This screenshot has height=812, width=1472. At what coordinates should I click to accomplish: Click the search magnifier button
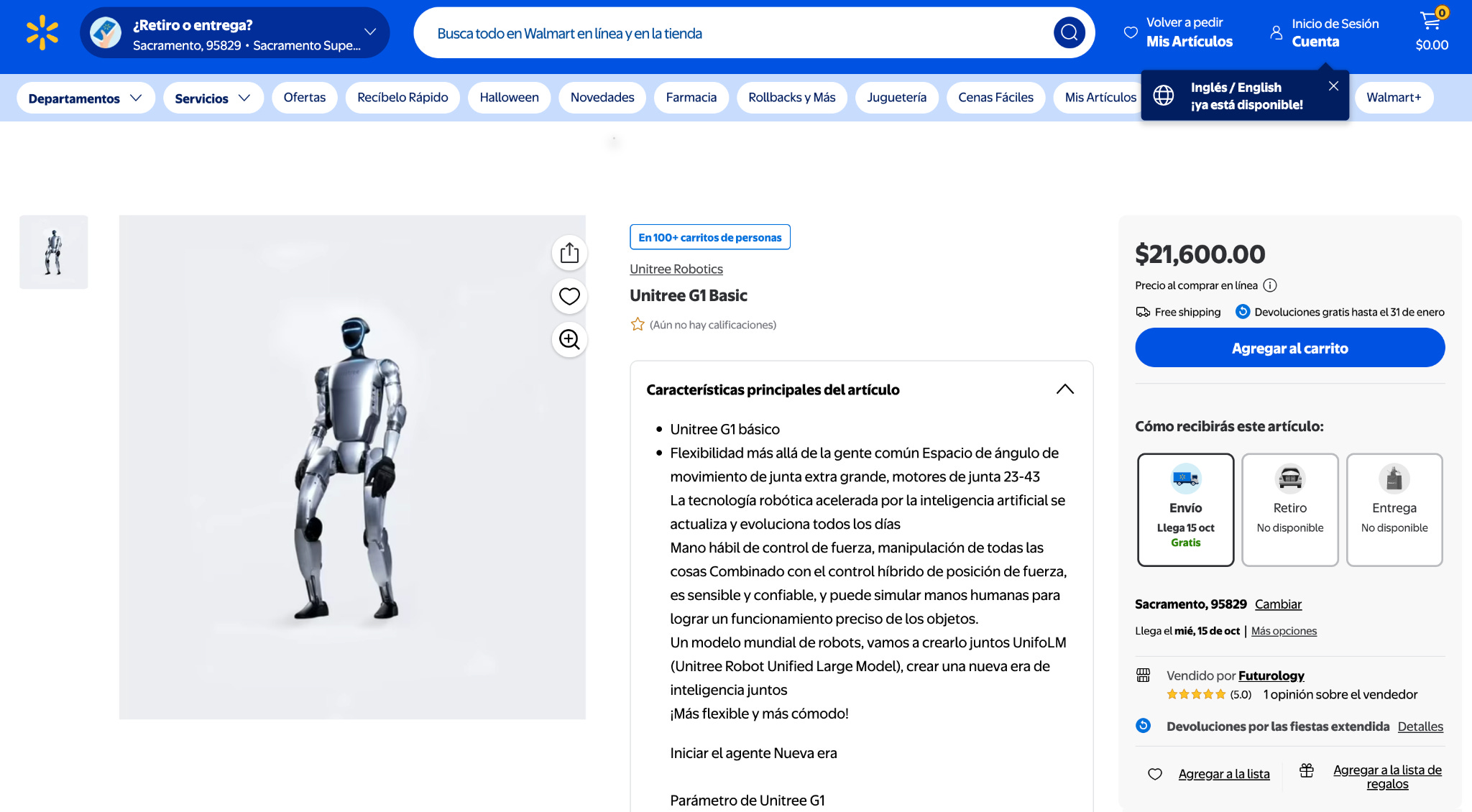click(x=1069, y=33)
